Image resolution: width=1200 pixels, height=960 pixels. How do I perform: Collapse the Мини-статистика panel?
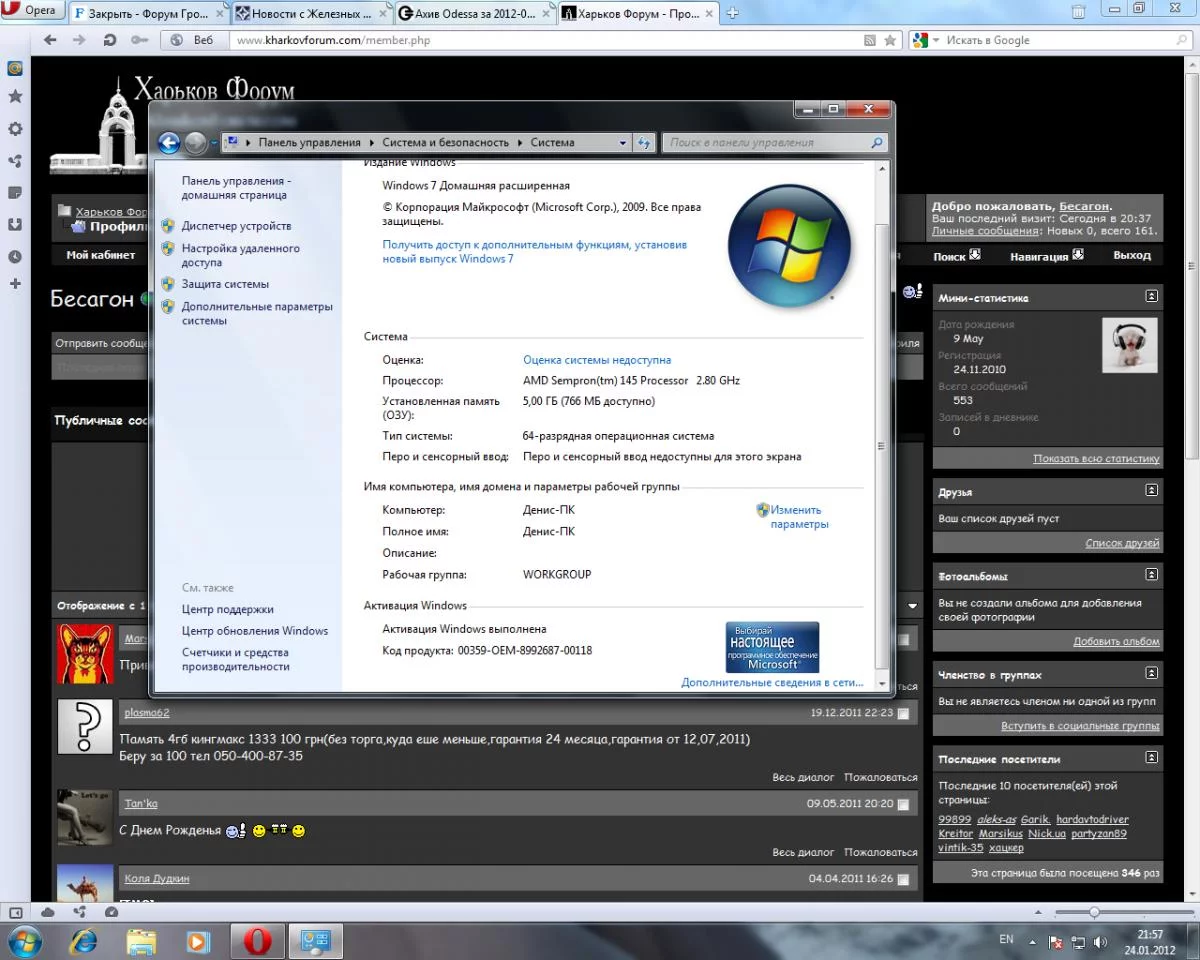click(x=1151, y=297)
